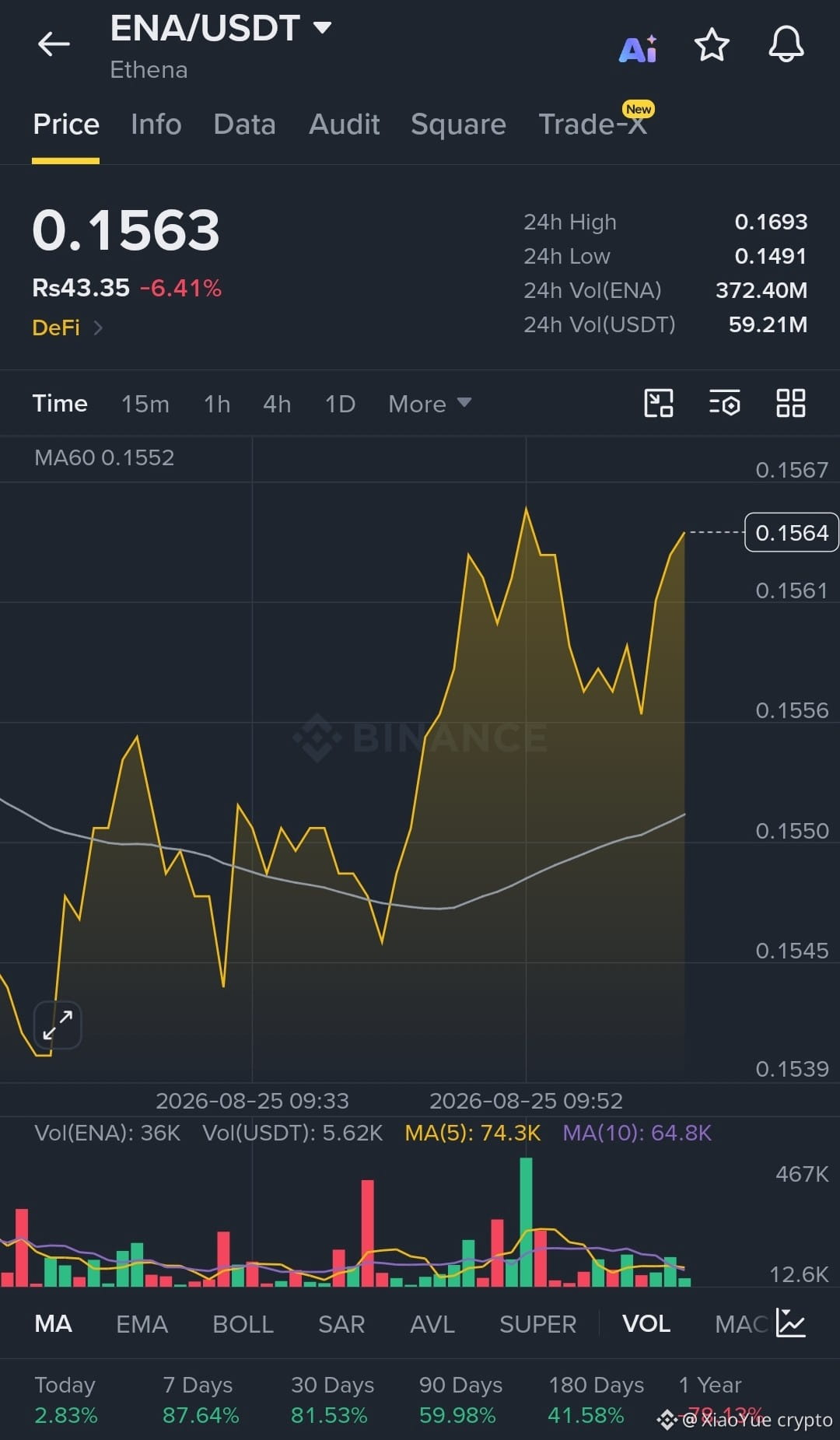Viewport: 840px width, 1440px height.
Task: Toggle the BOLL indicator
Action: point(243,1323)
